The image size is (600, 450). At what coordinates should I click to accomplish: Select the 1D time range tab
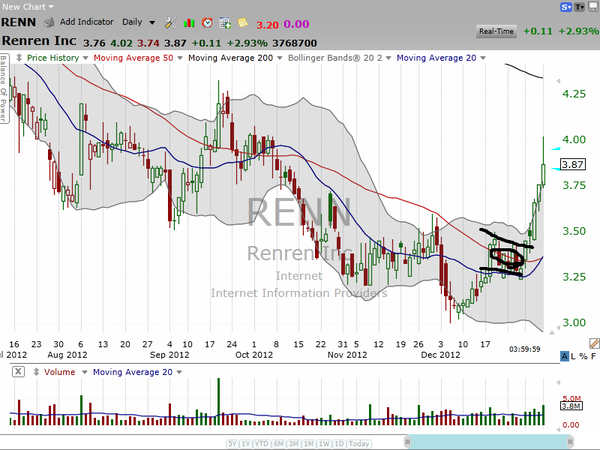coord(339,444)
